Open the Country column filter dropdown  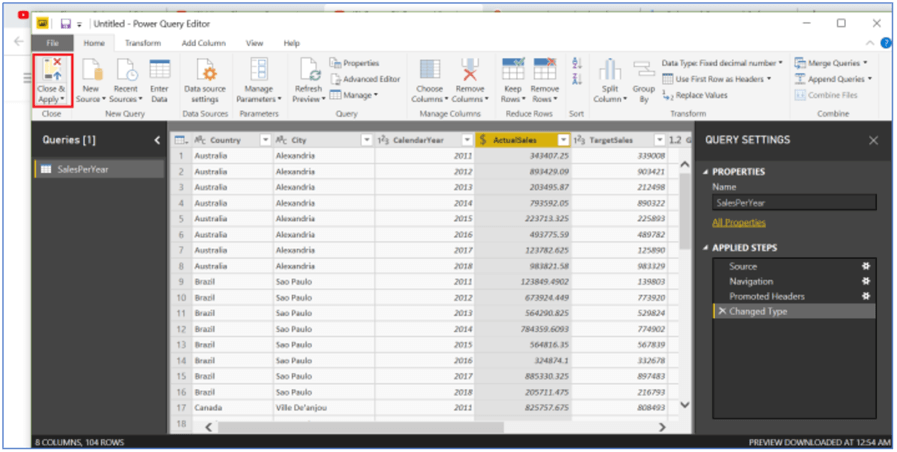pyautogui.click(x=264, y=141)
